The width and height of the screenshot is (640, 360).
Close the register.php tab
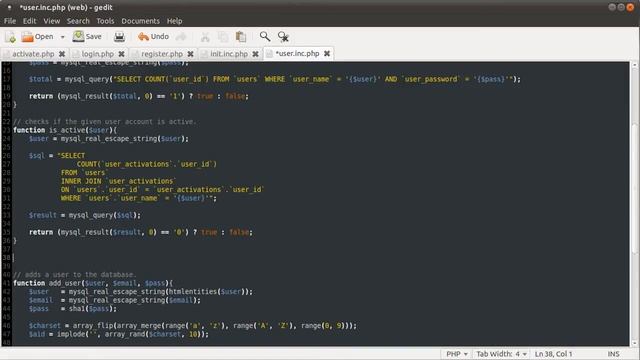pyautogui.click(x=190, y=54)
